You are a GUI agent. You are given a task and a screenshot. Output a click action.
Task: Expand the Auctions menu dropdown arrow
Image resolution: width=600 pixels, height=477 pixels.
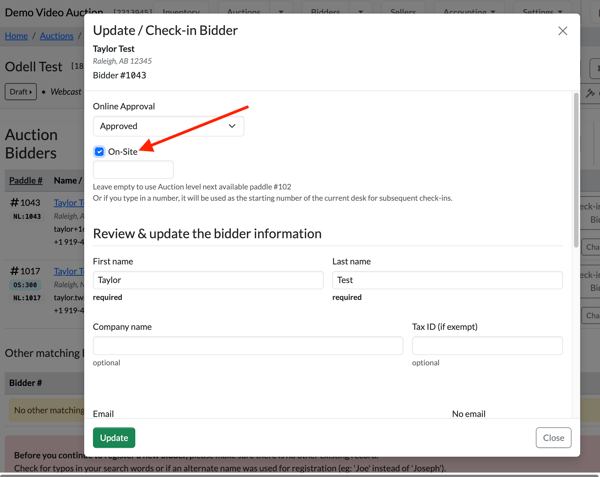point(281,11)
